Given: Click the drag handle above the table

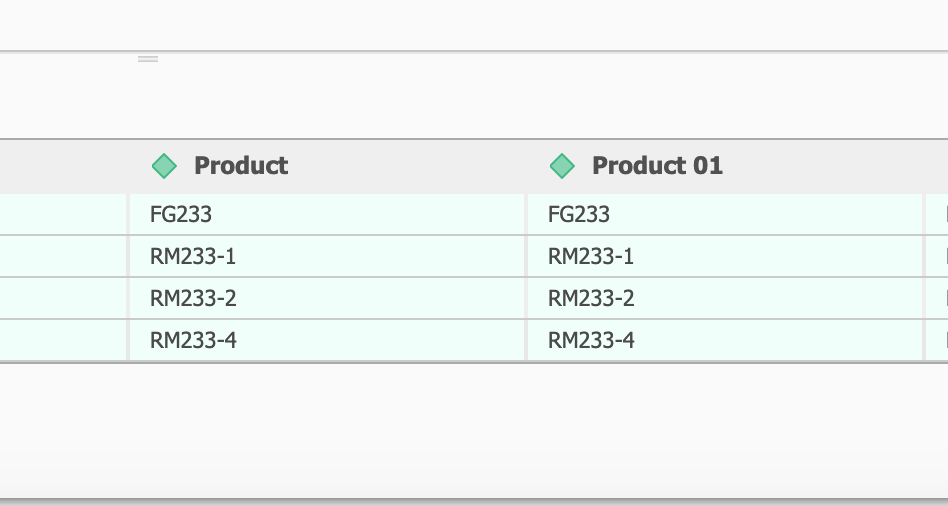Looking at the screenshot, I should (148, 60).
